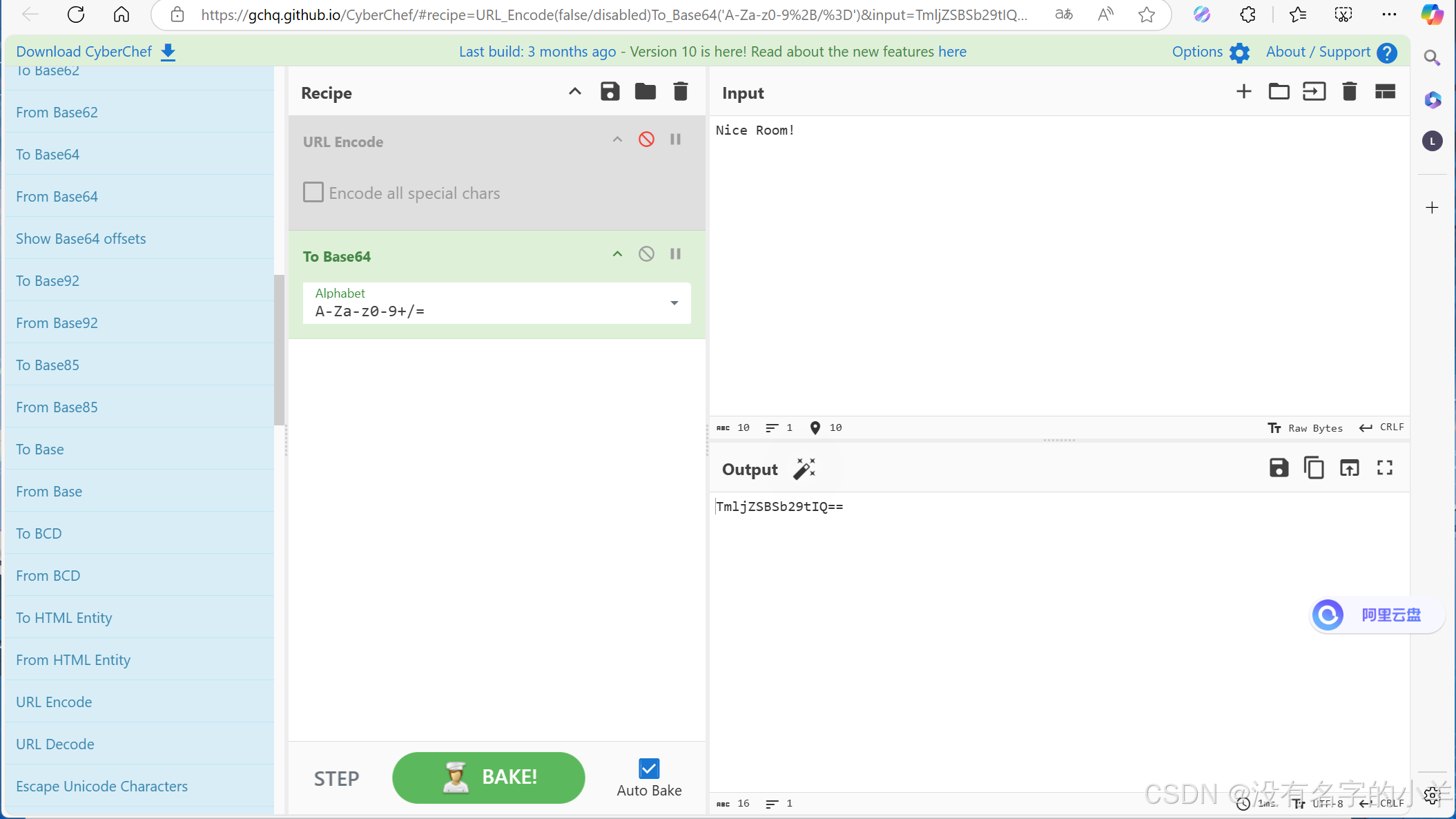Add a new input tab

[x=1243, y=92]
